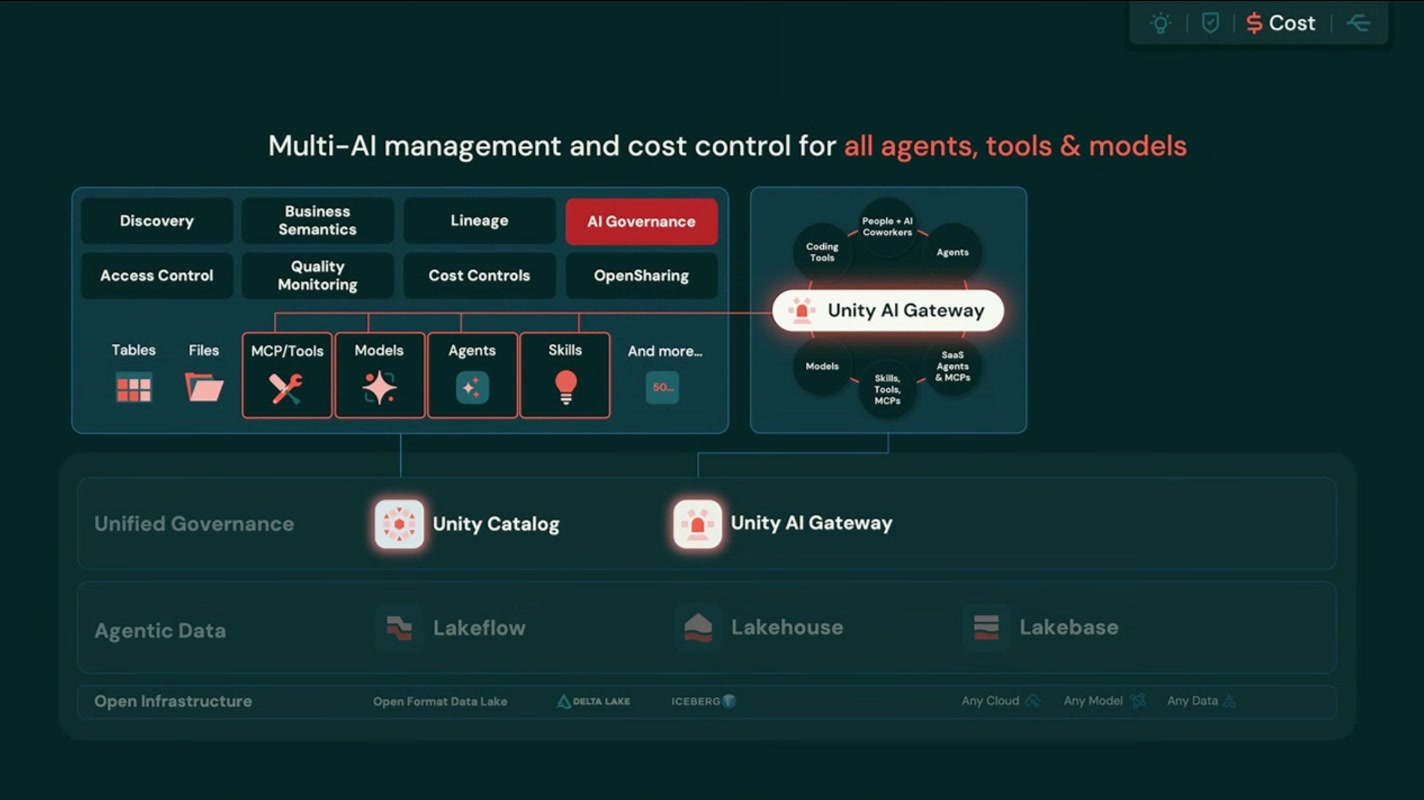
Task: Click the Lakeflow icon
Action: 399,628
